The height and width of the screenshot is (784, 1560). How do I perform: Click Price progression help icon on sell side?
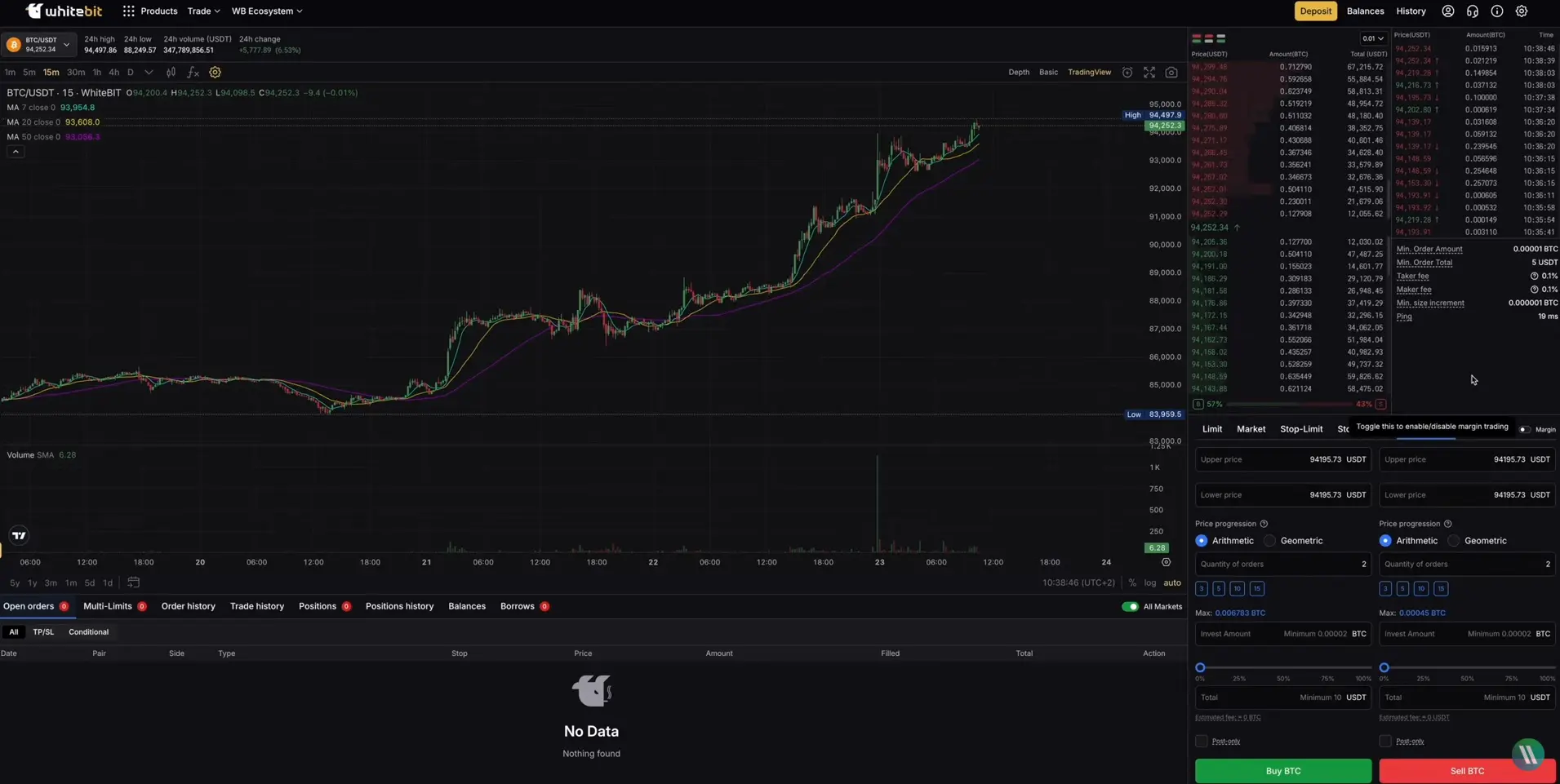pos(1447,524)
